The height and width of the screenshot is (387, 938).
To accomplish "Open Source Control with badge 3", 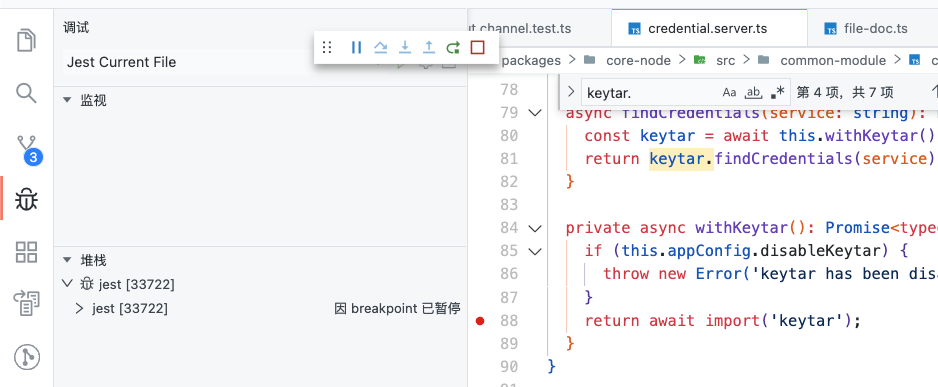I will tap(28, 149).
